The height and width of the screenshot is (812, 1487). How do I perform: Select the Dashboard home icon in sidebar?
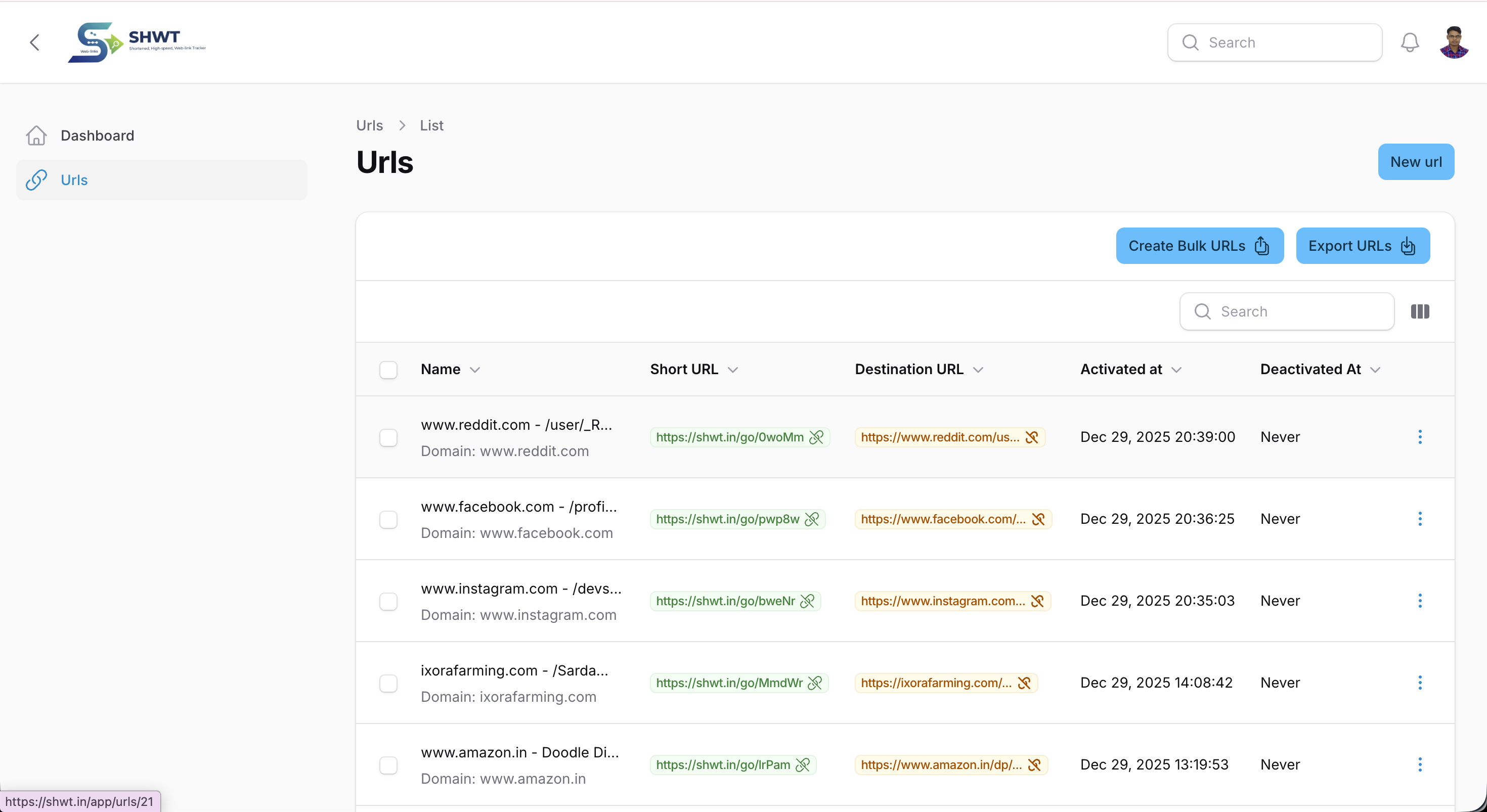[35, 135]
